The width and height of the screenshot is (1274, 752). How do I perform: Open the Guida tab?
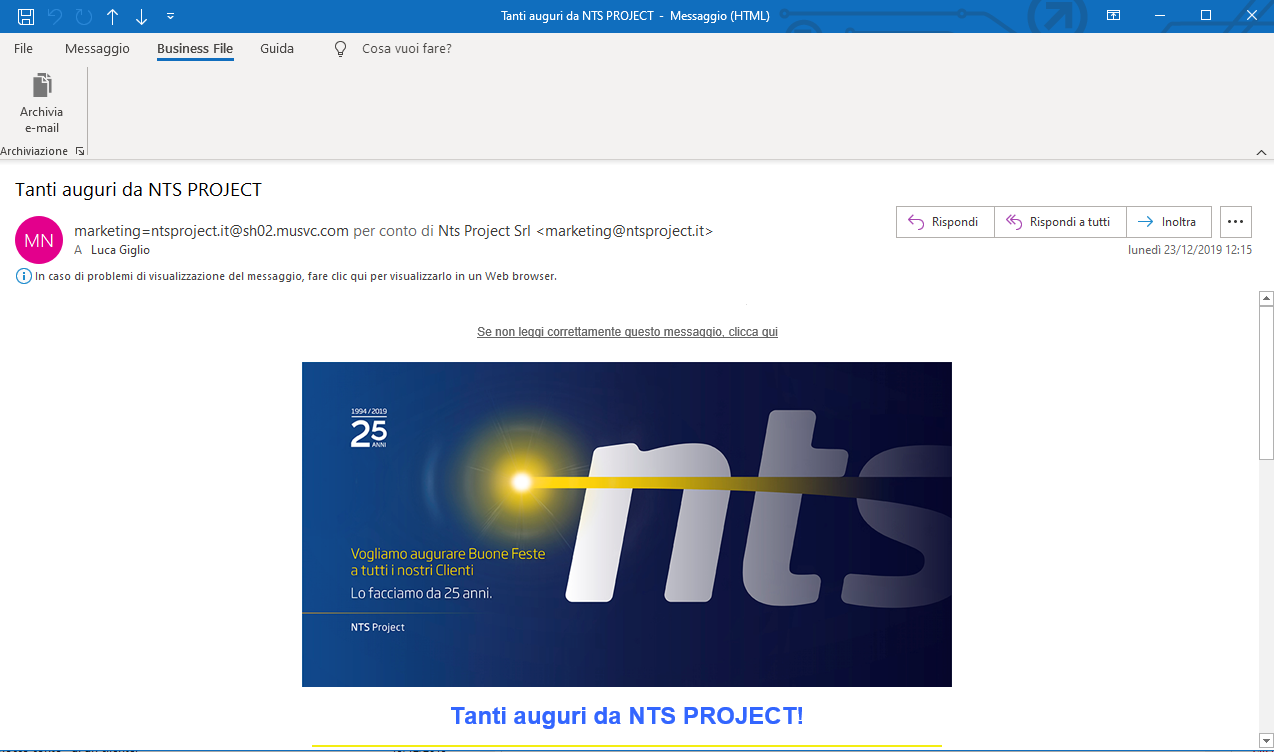pos(277,48)
